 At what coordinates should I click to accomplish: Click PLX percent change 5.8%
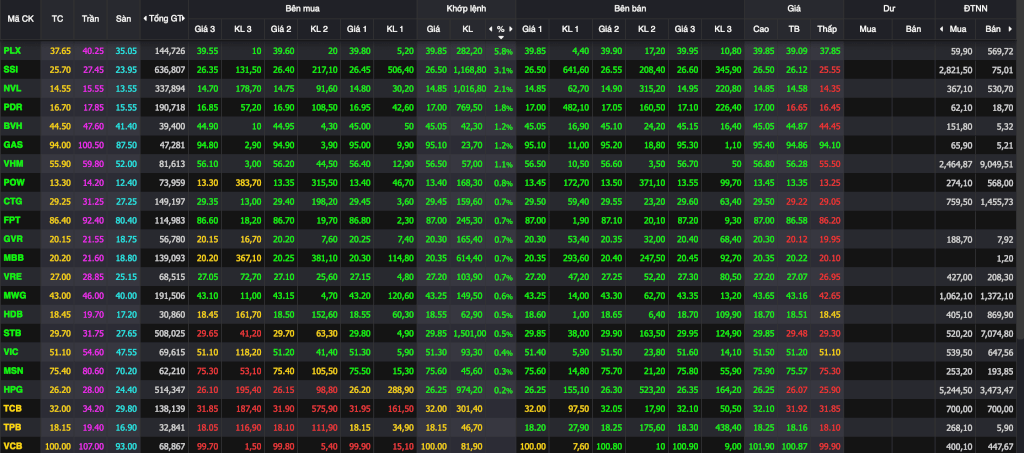[504, 51]
